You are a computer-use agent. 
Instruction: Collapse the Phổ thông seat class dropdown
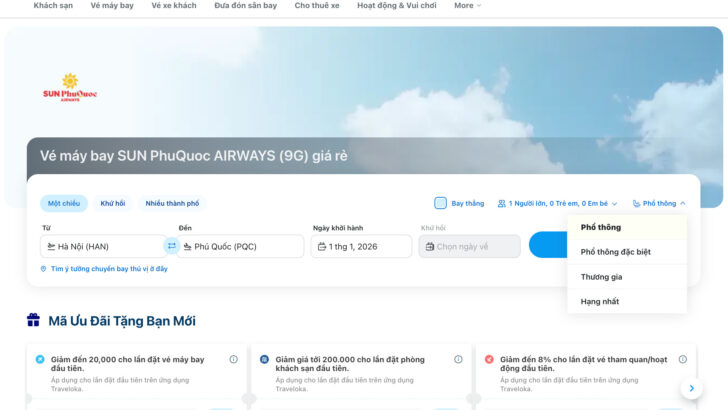coord(659,203)
